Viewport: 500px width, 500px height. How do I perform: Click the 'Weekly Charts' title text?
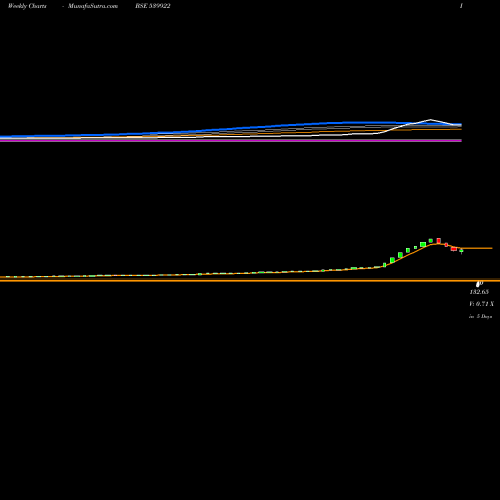[27, 6]
